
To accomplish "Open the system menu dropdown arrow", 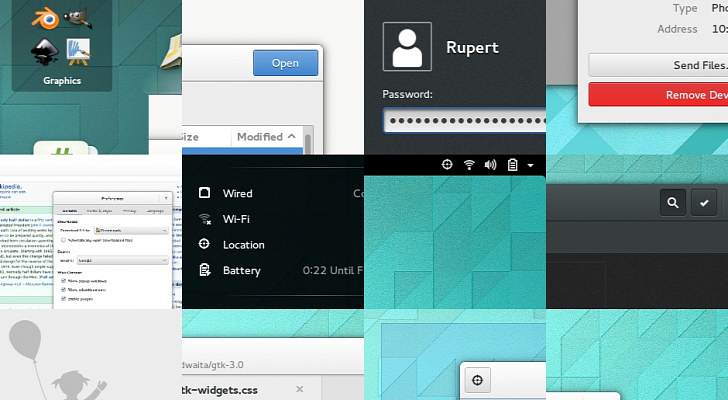I will pyautogui.click(x=531, y=165).
